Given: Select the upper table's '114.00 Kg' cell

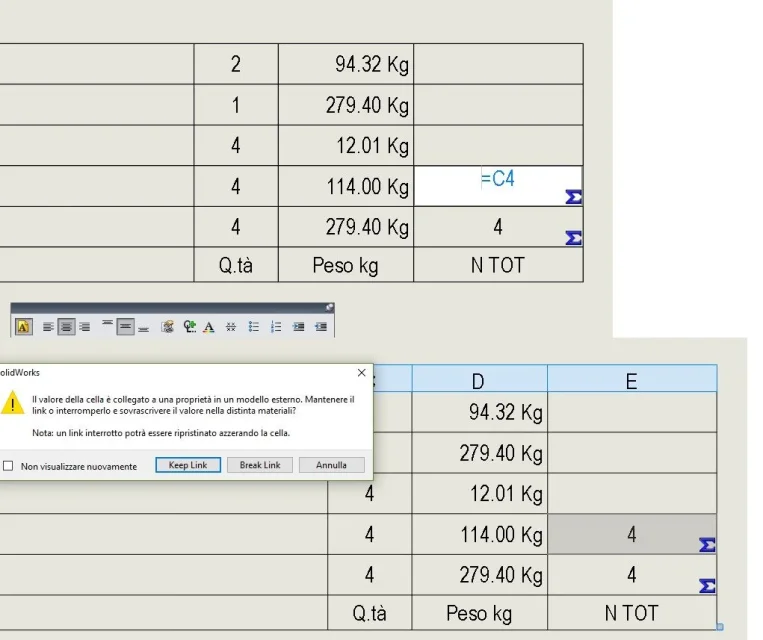Looking at the screenshot, I should [x=346, y=186].
